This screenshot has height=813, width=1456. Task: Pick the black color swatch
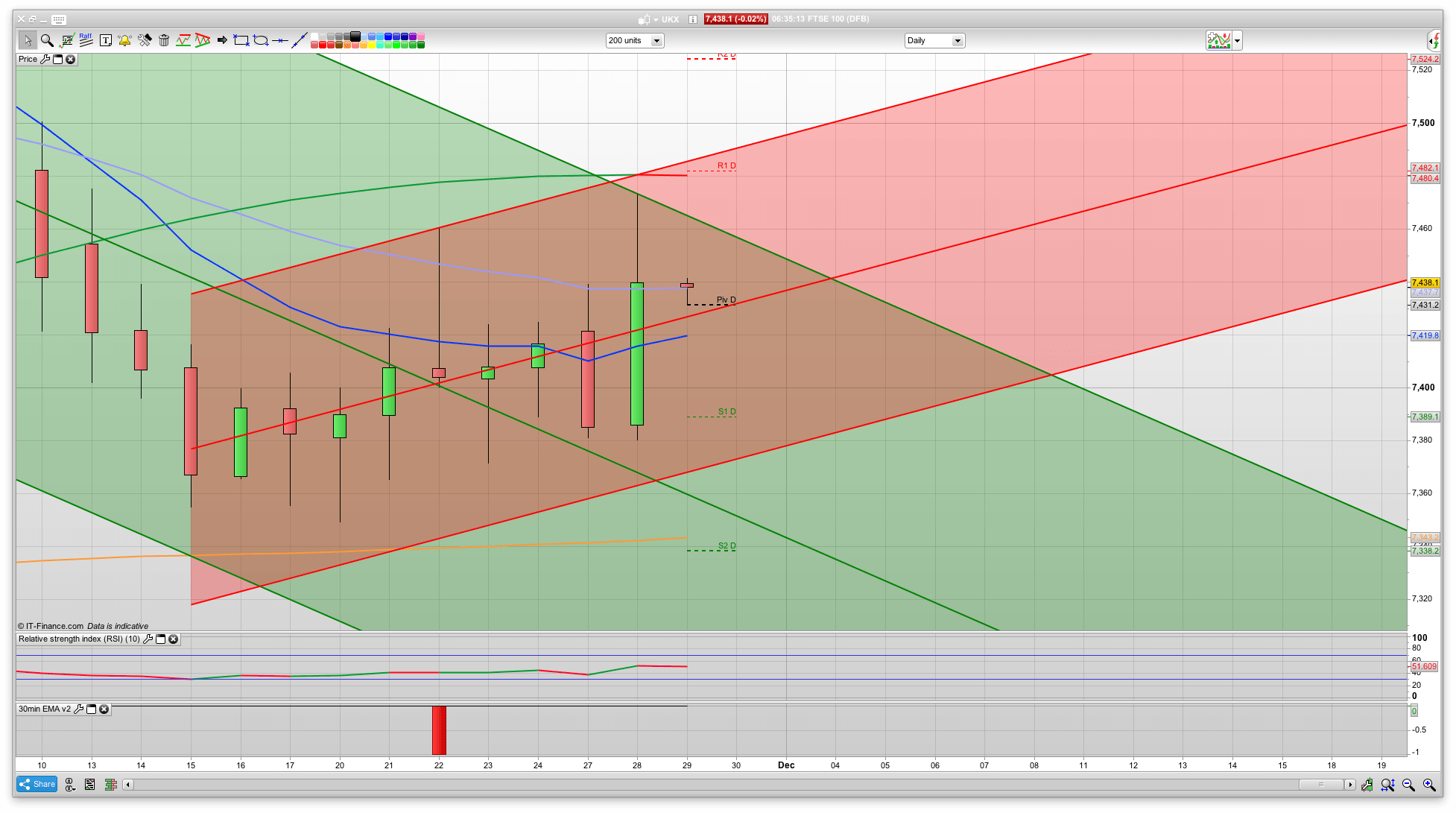coord(355,36)
